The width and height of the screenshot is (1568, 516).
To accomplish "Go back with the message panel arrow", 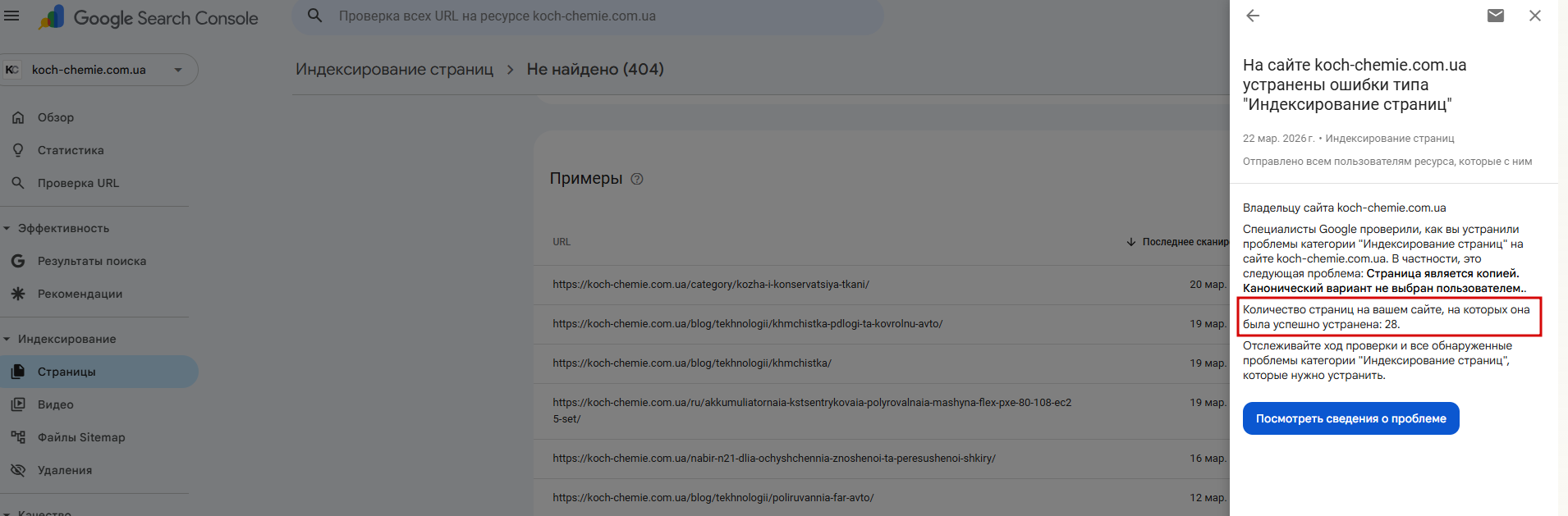I will point(1253,16).
